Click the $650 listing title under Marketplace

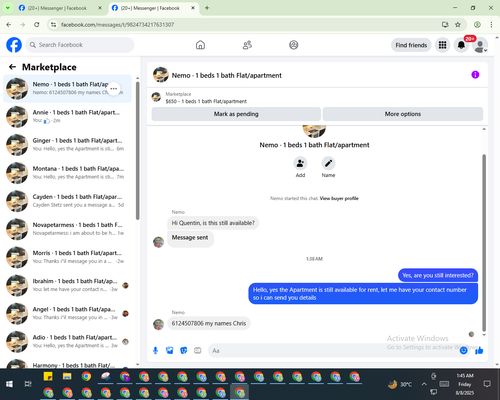point(206,101)
